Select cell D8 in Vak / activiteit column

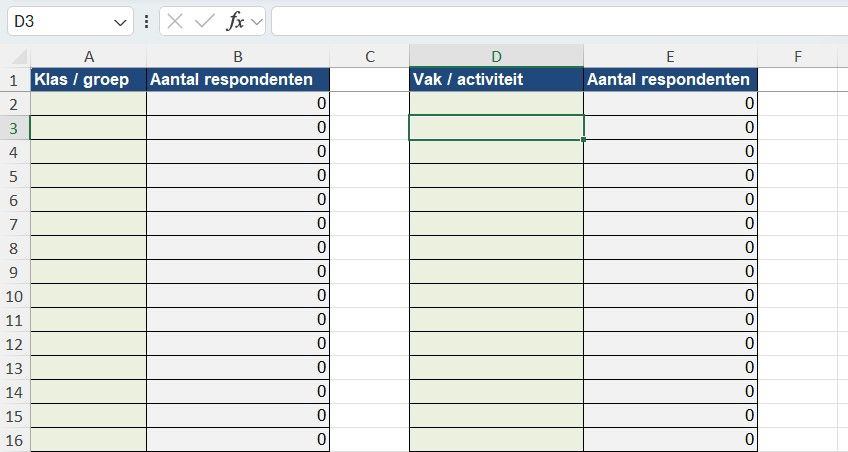tap(496, 247)
